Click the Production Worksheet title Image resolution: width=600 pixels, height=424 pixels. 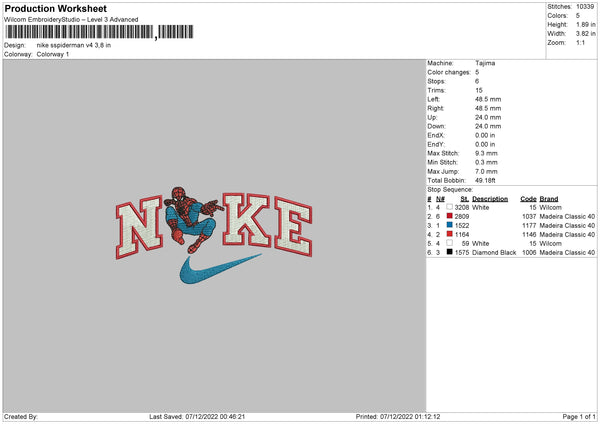pos(55,8)
